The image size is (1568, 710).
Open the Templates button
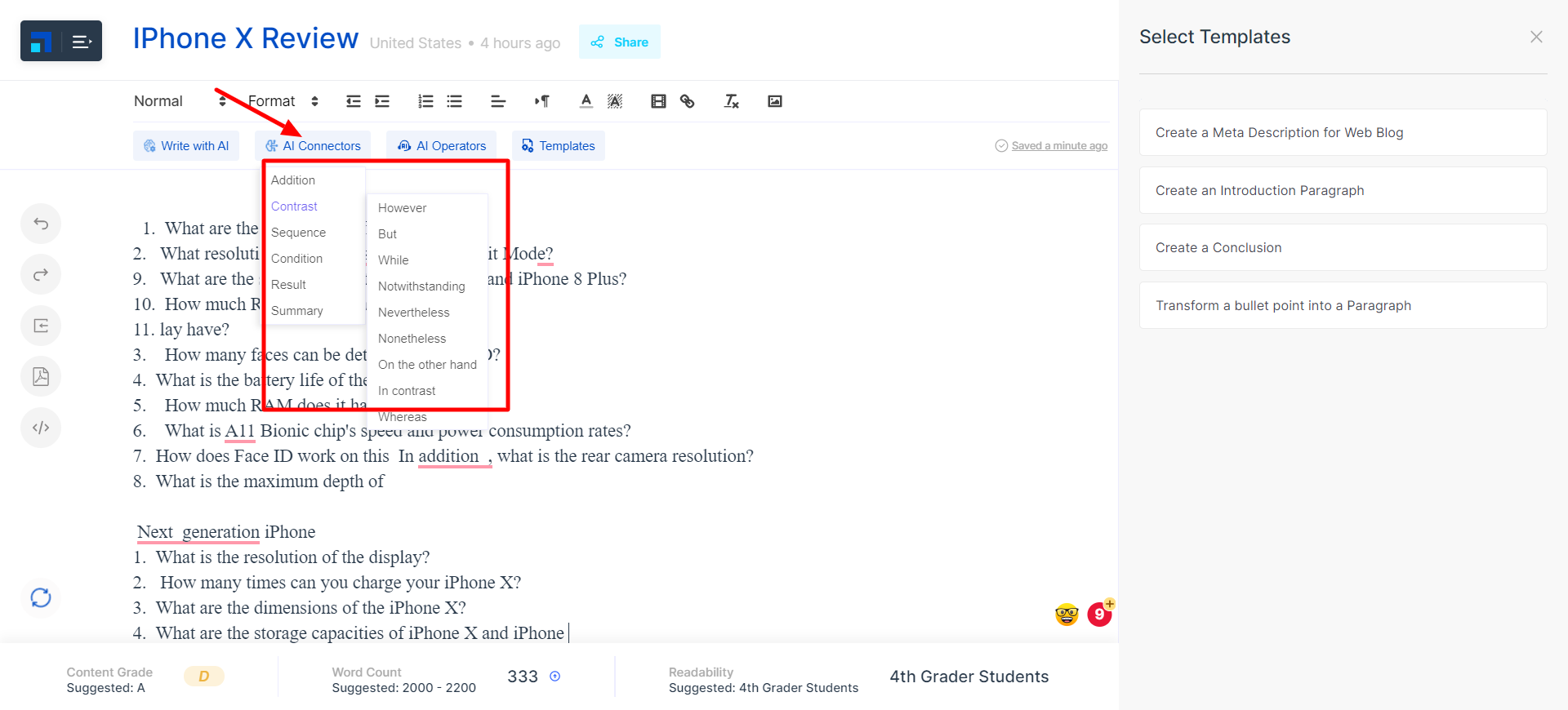[559, 145]
